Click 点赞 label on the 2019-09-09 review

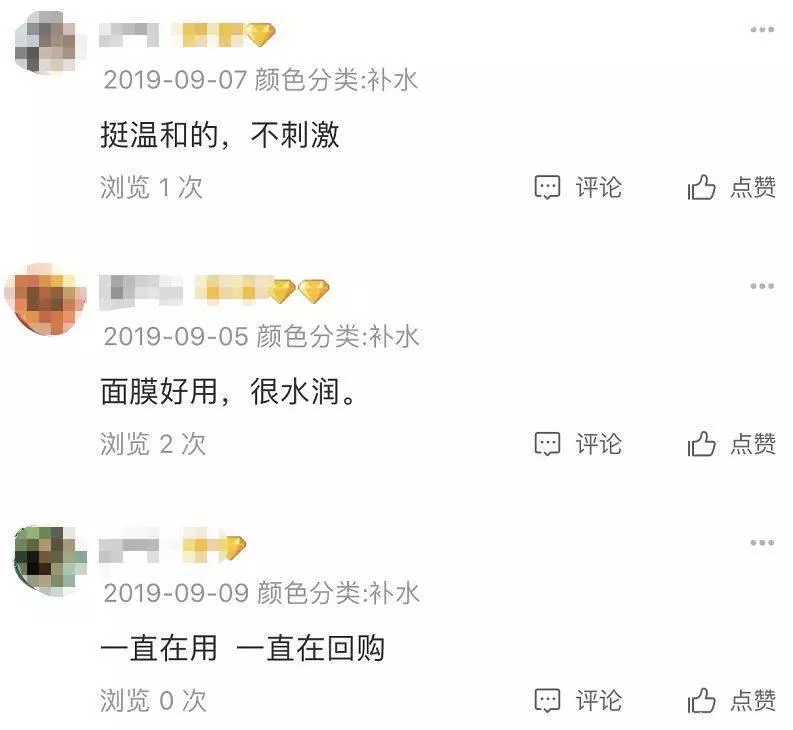753,700
